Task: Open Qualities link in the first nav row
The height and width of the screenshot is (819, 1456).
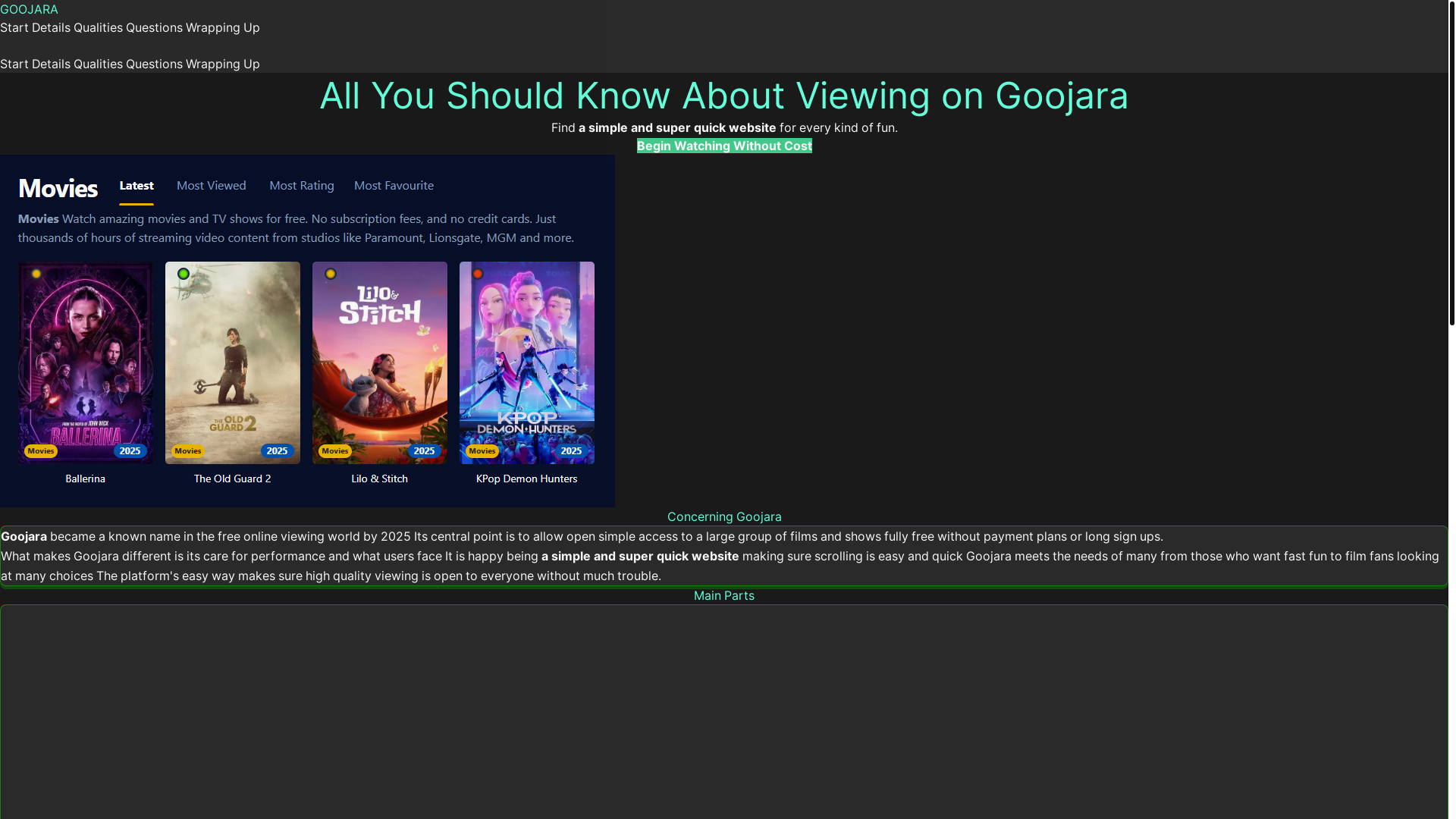Action: 98,27
